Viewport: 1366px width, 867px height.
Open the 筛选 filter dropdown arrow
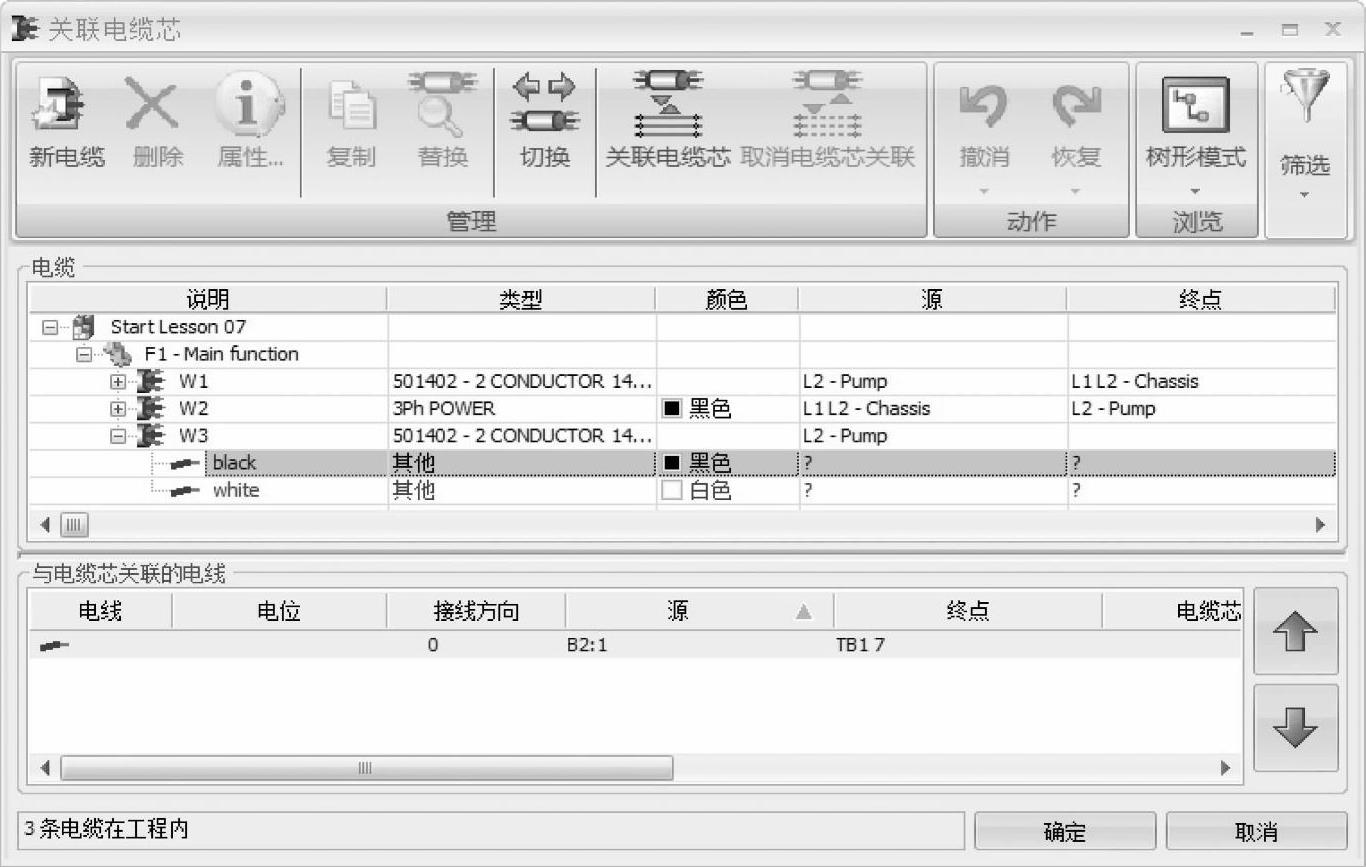pyautogui.click(x=1305, y=194)
